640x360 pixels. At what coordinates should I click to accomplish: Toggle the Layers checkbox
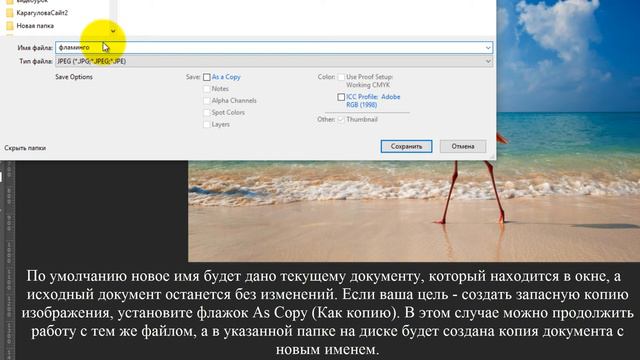[x=207, y=124]
